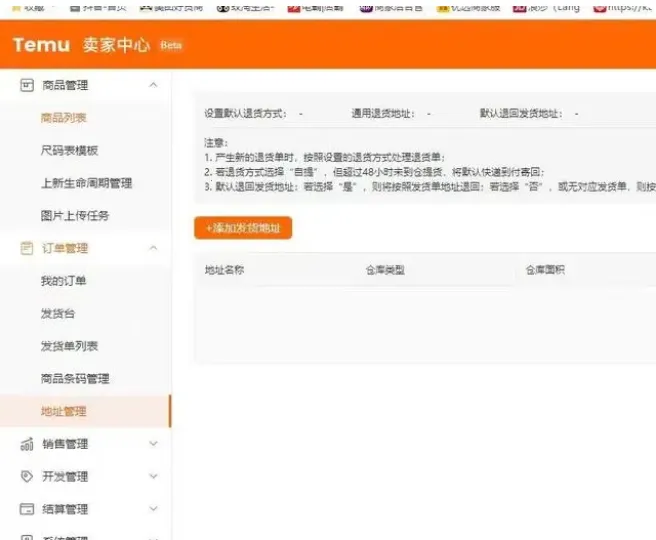This screenshot has width=656, height=540.
Task: Select 图片上传任务 in sidebar
Action: tap(75, 216)
